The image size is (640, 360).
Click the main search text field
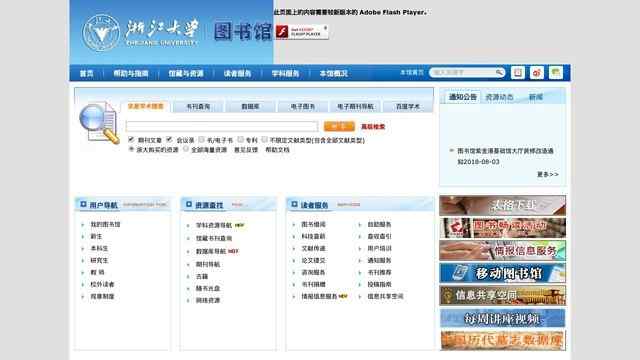tap(222, 127)
